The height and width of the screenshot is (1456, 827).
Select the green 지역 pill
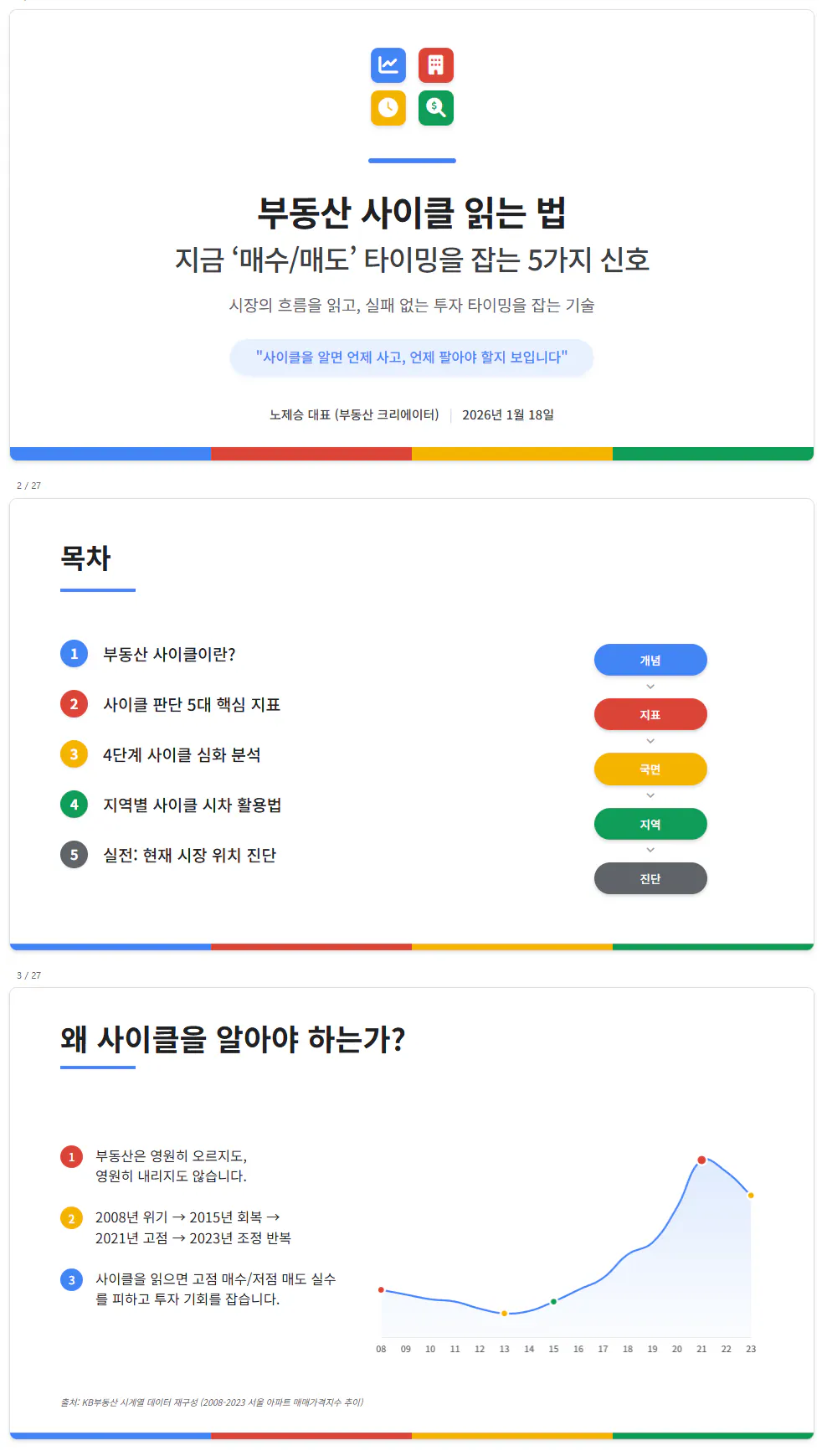[x=650, y=824]
